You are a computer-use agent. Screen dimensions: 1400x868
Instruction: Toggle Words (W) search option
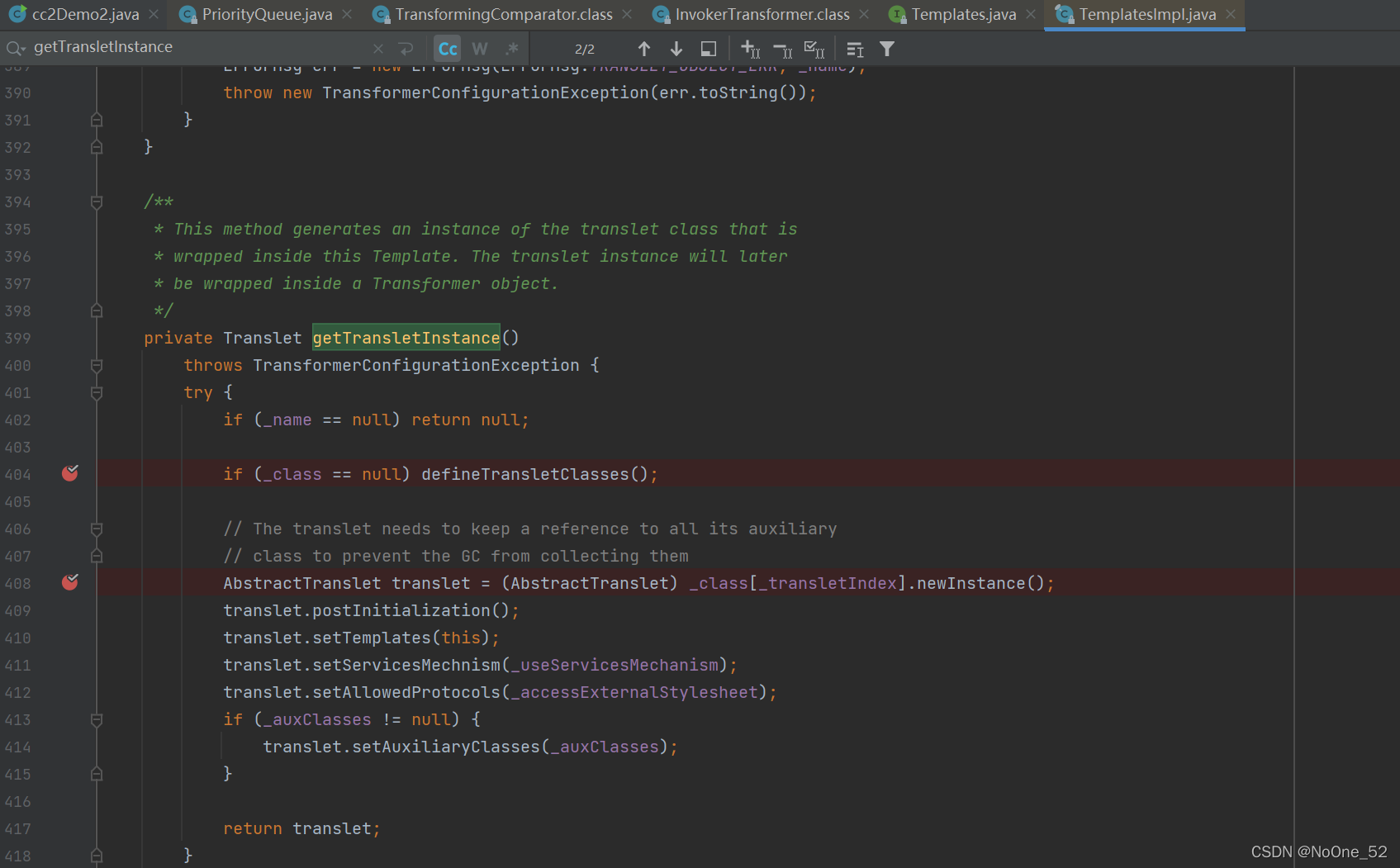pos(480,49)
